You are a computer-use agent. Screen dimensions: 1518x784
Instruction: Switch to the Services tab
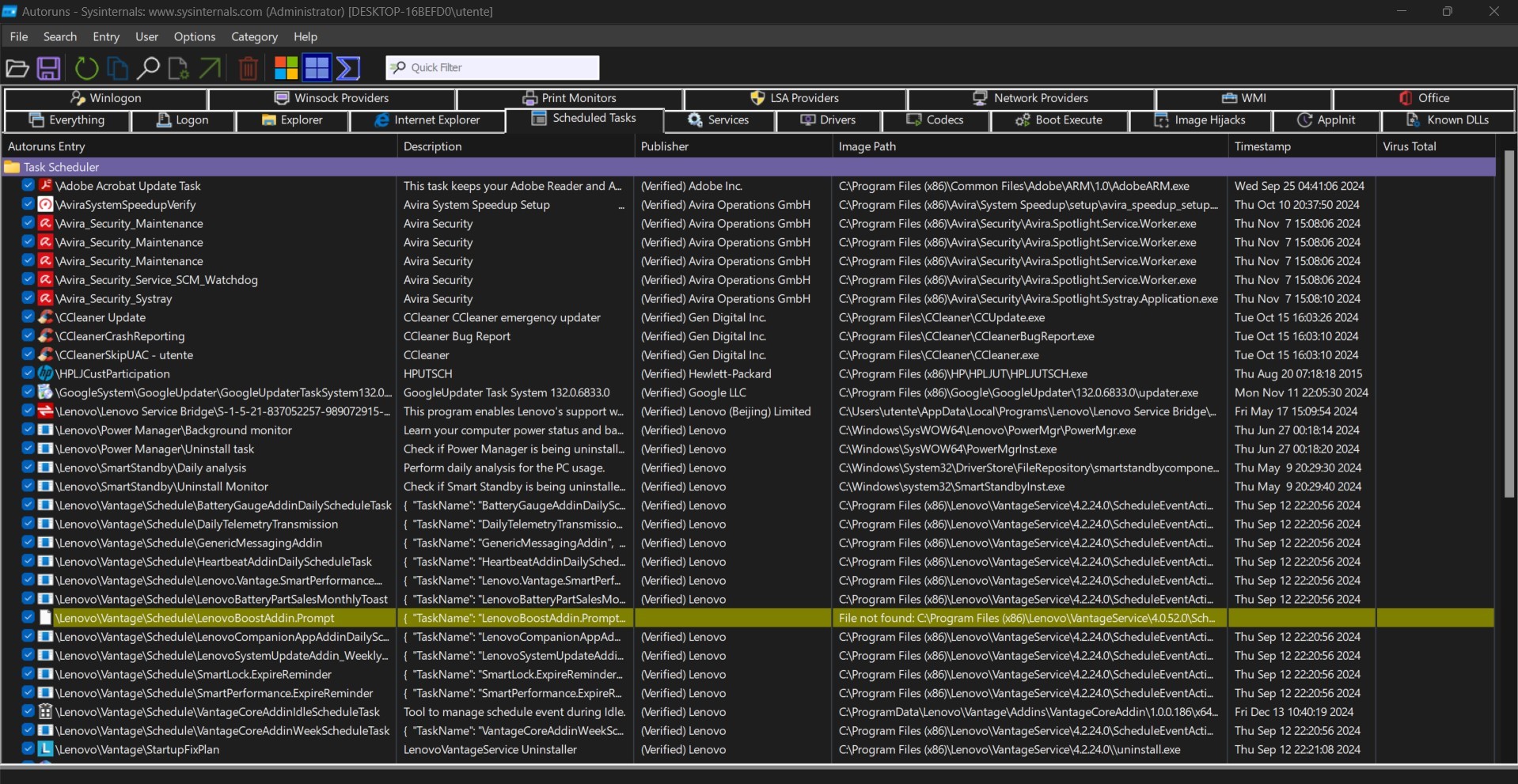coord(719,120)
